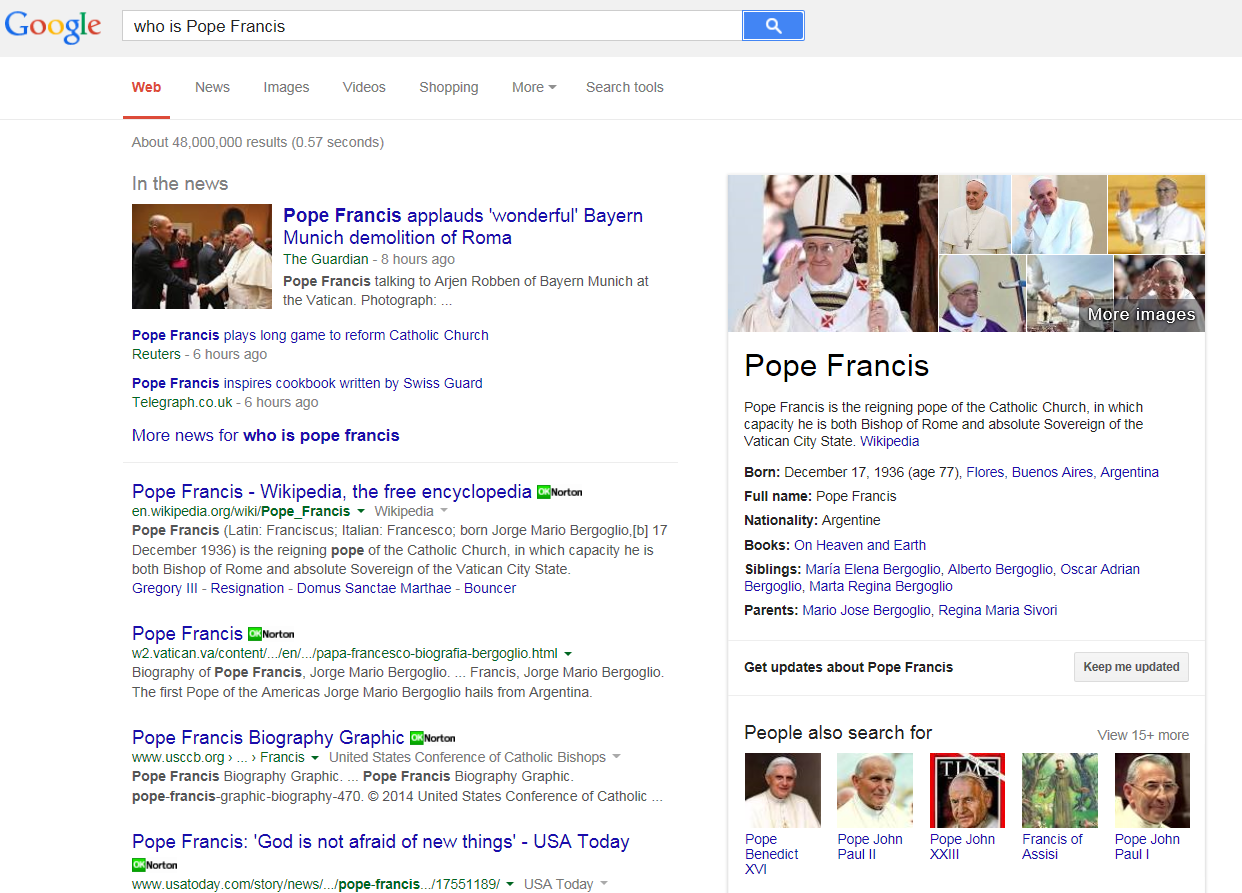
Task: Expand arrow after United States Conference of Catholic Bishops
Action: click(x=616, y=757)
